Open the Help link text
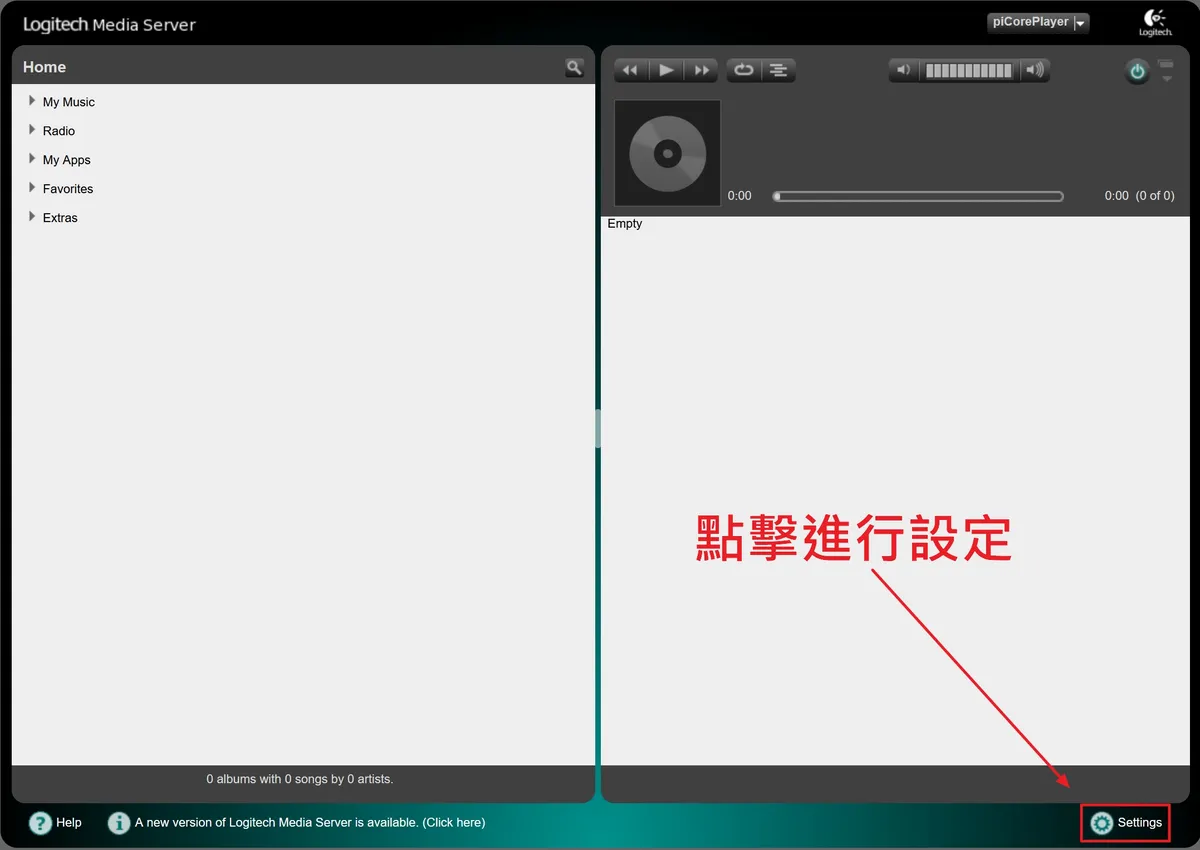Image resolution: width=1200 pixels, height=850 pixels. click(69, 823)
